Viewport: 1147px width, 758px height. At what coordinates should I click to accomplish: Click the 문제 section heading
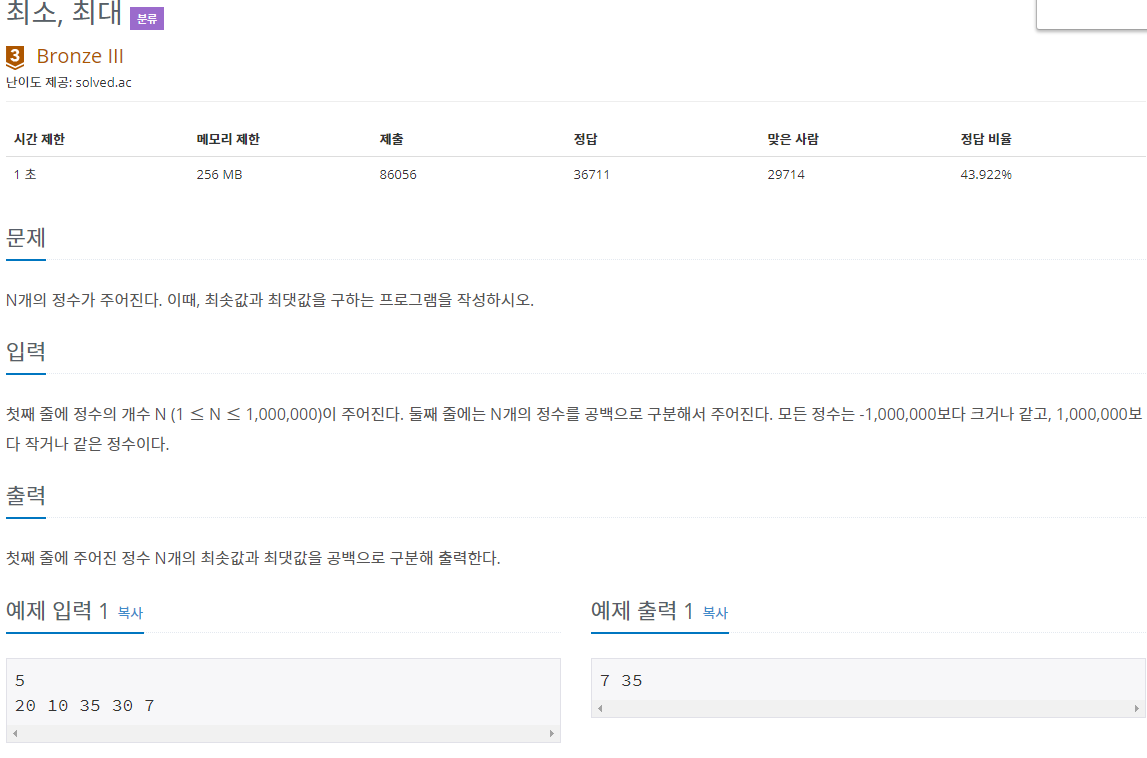26,238
